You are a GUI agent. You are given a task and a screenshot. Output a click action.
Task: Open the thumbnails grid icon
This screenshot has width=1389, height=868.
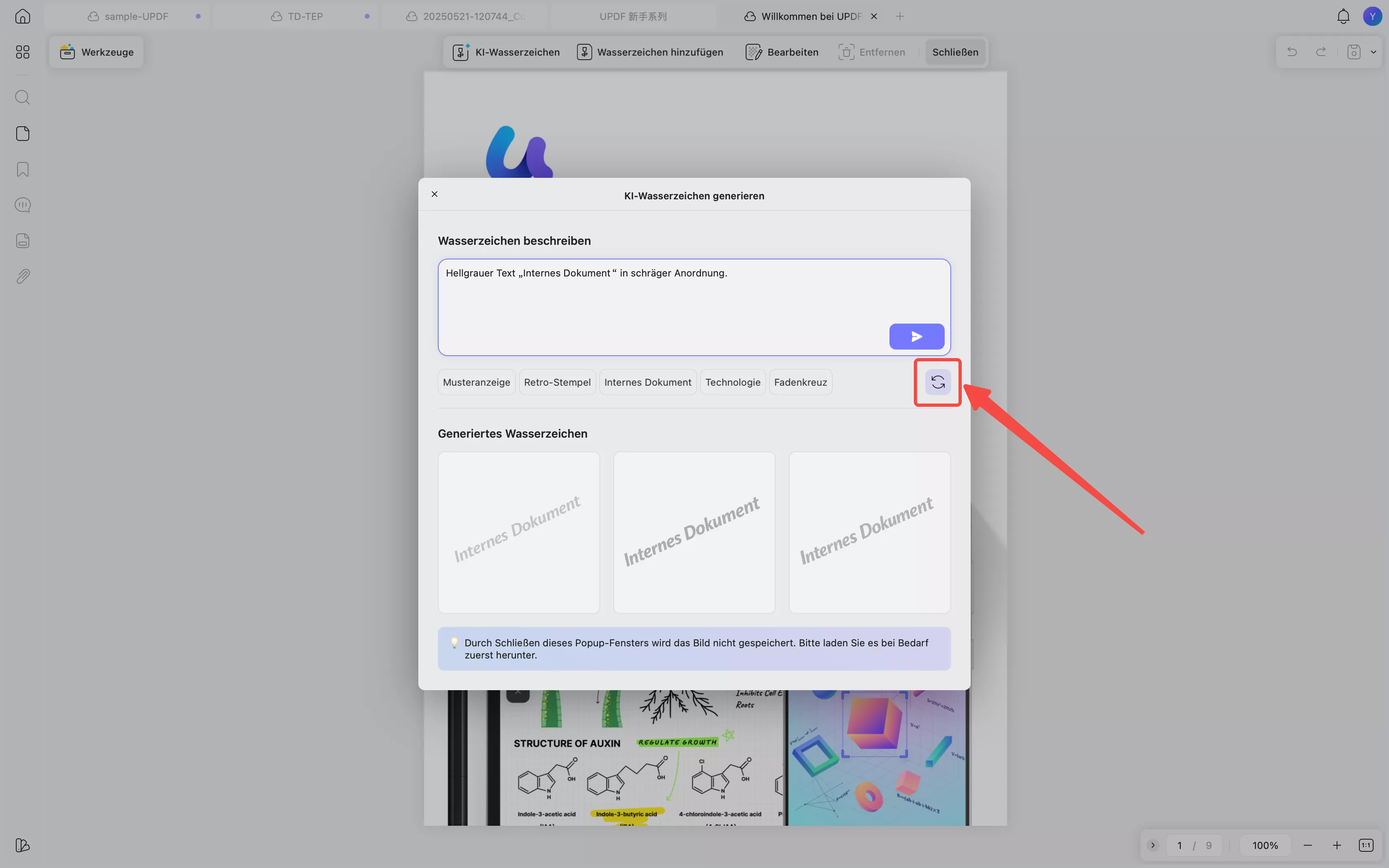click(x=22, y=52)
